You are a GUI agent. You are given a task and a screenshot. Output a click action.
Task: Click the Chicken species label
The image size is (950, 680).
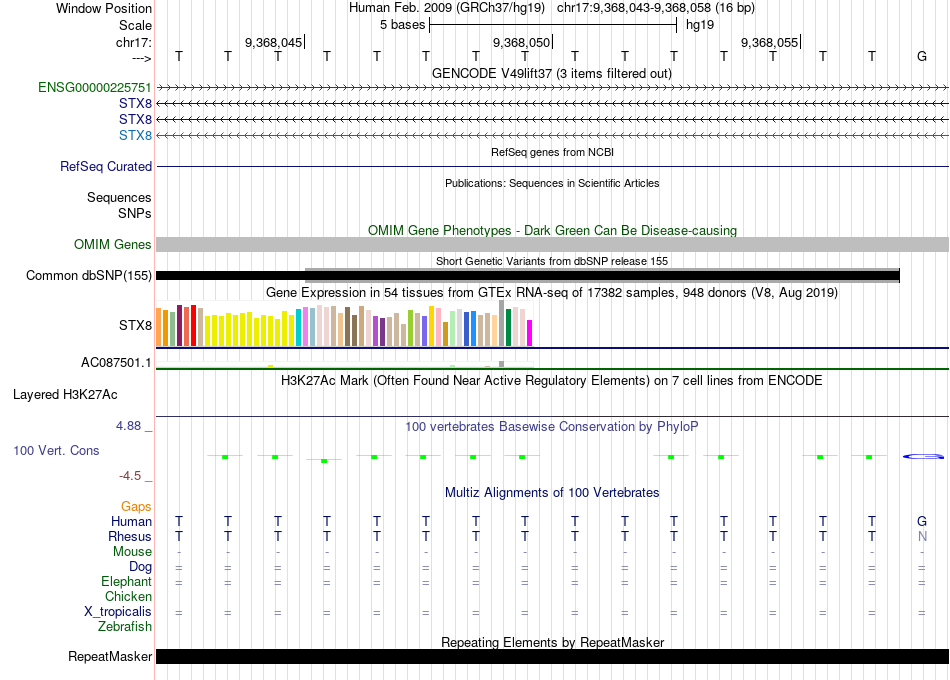[128, 597]
